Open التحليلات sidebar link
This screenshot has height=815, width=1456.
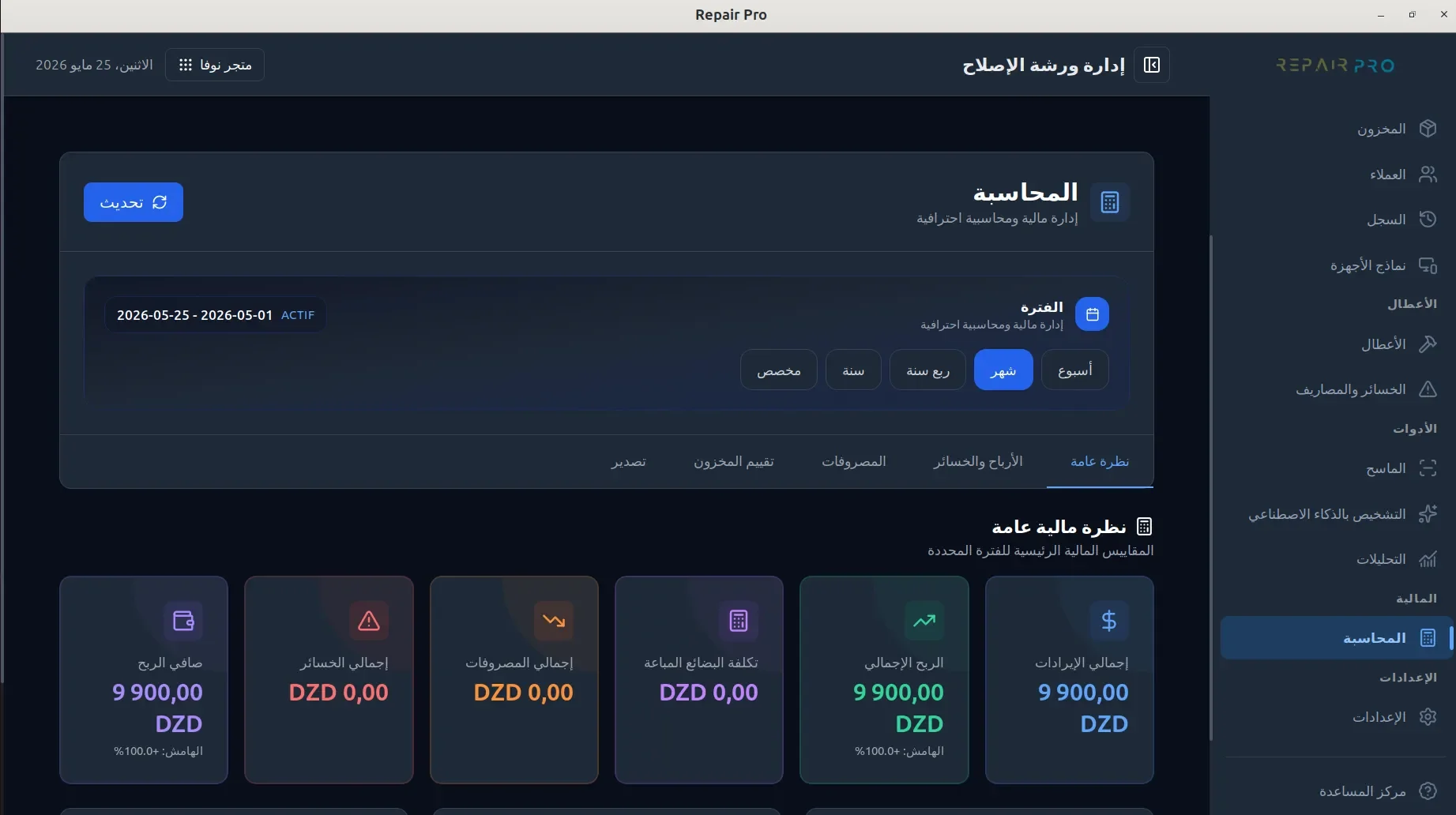(1337, 559)
